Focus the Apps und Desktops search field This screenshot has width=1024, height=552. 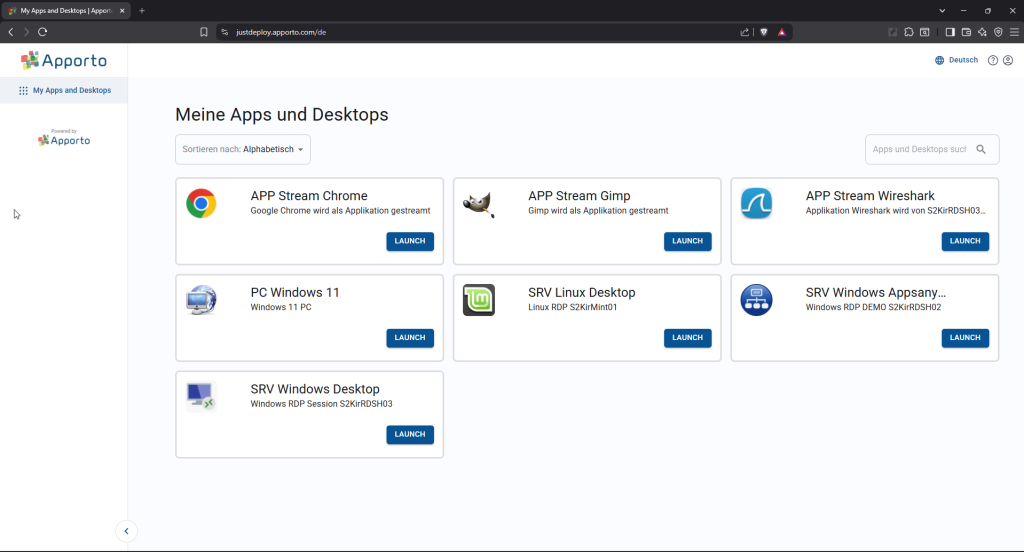(919, 149)
